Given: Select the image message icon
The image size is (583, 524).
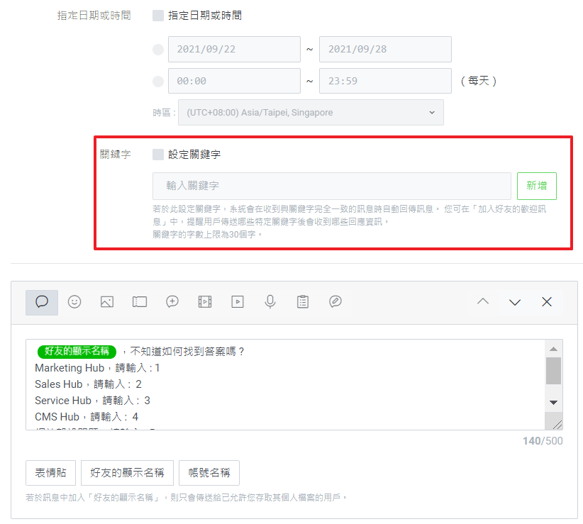Looking at the screenshot, I should coord(107,302).
